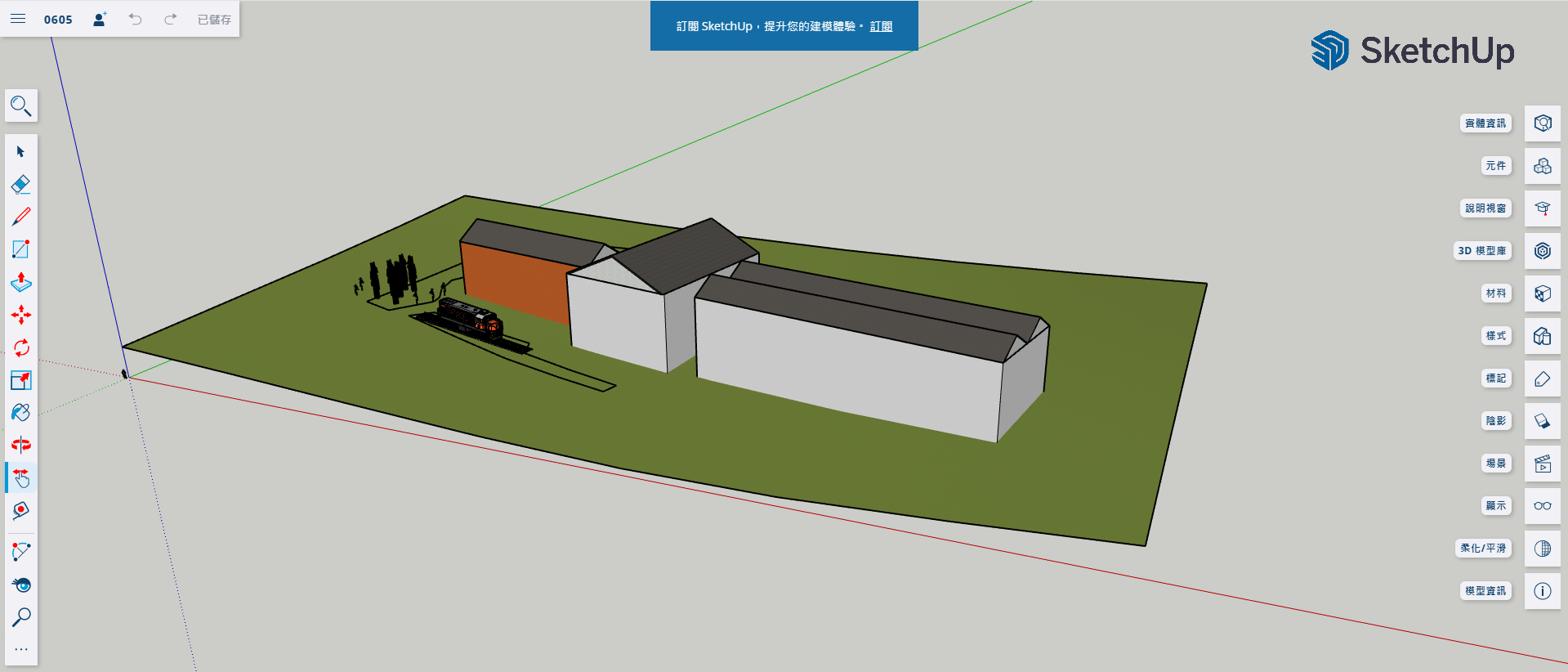Click the 0605 model name
This screenshot has height=672, width=1568.
click(58, 20)
